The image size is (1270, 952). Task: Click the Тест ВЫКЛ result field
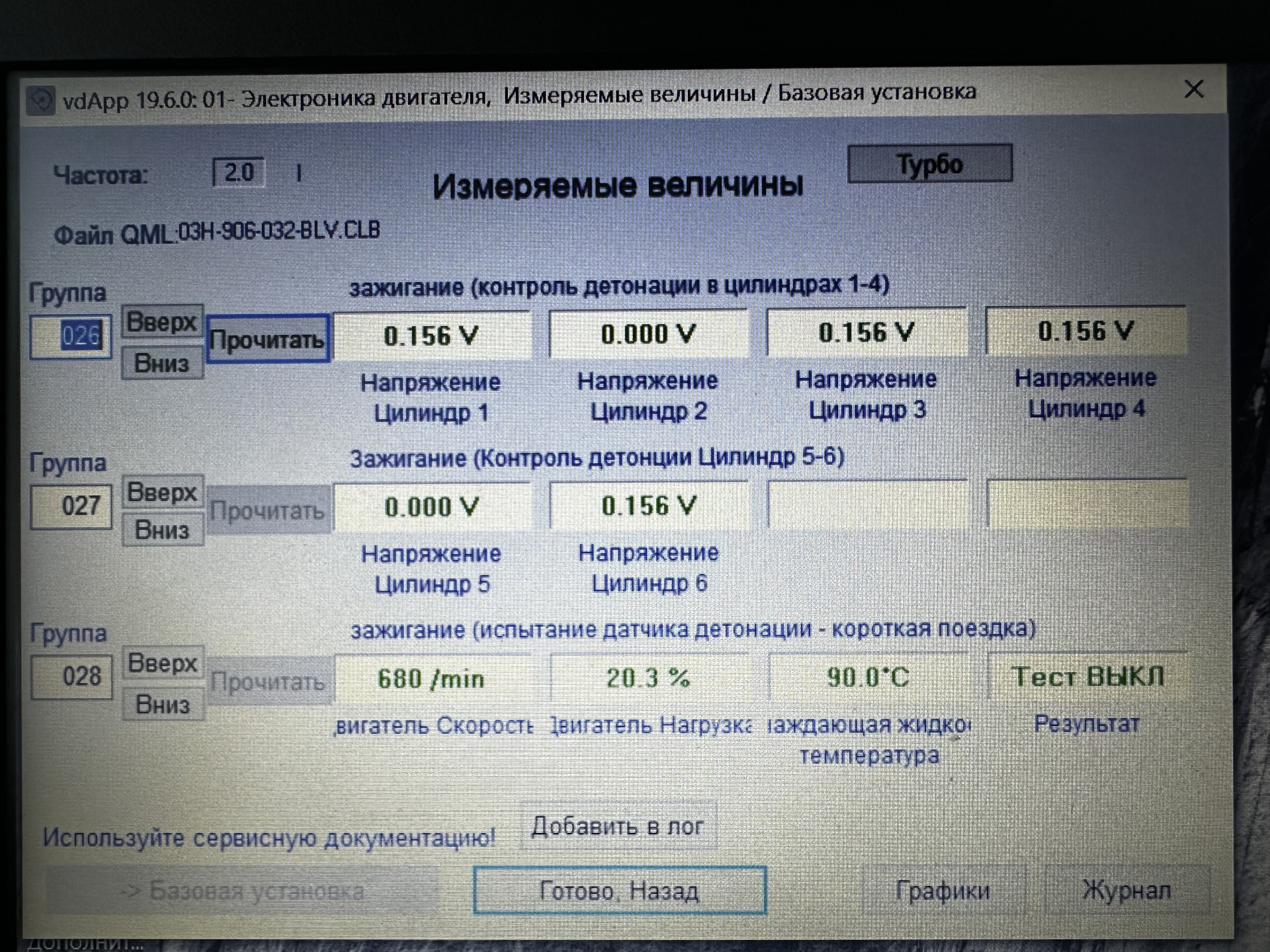pyautogui.click(x=1087, y=676)
